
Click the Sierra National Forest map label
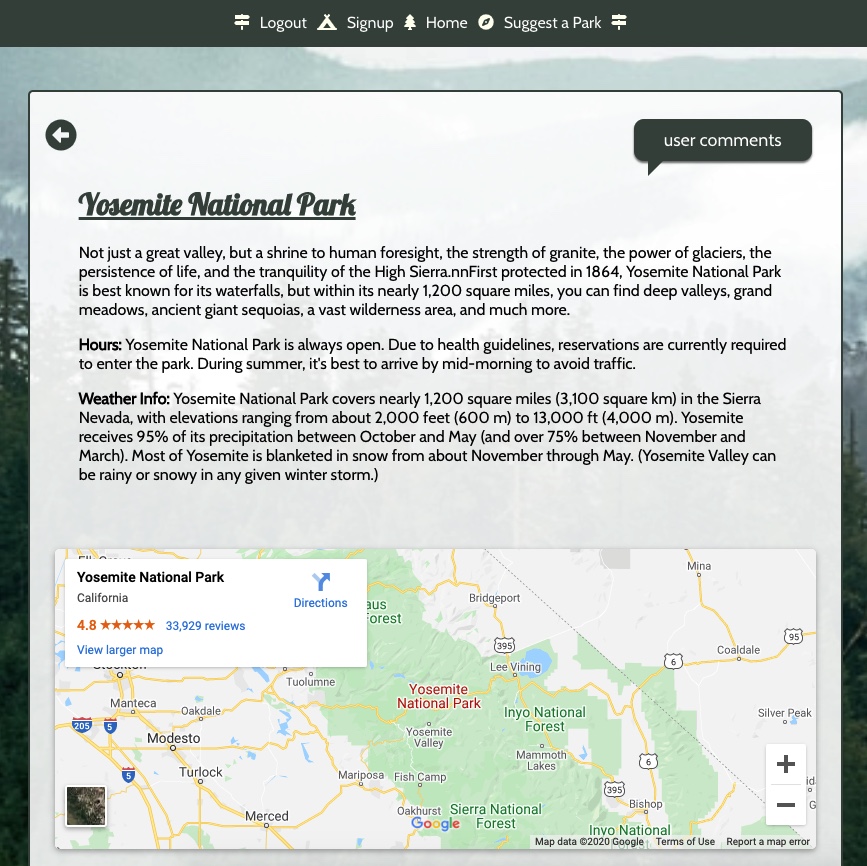pyautogui.click(x=496, y=816)
